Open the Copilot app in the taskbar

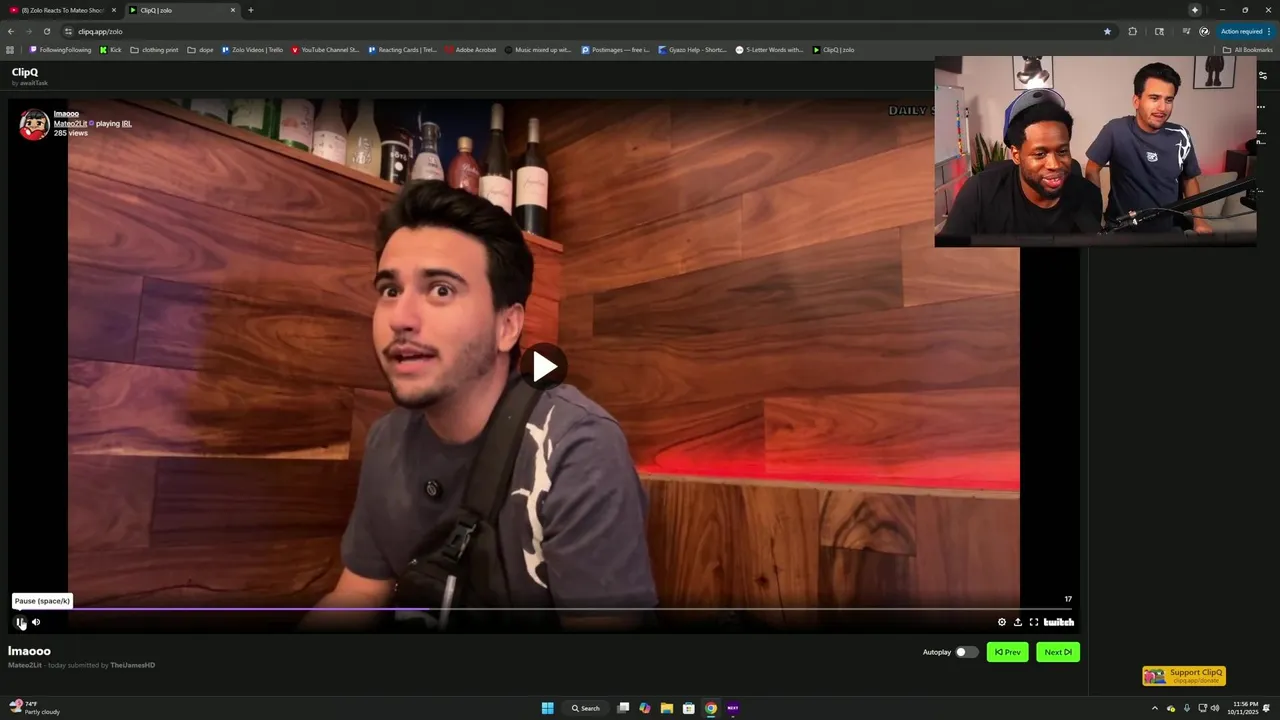[x=645, y=708]
